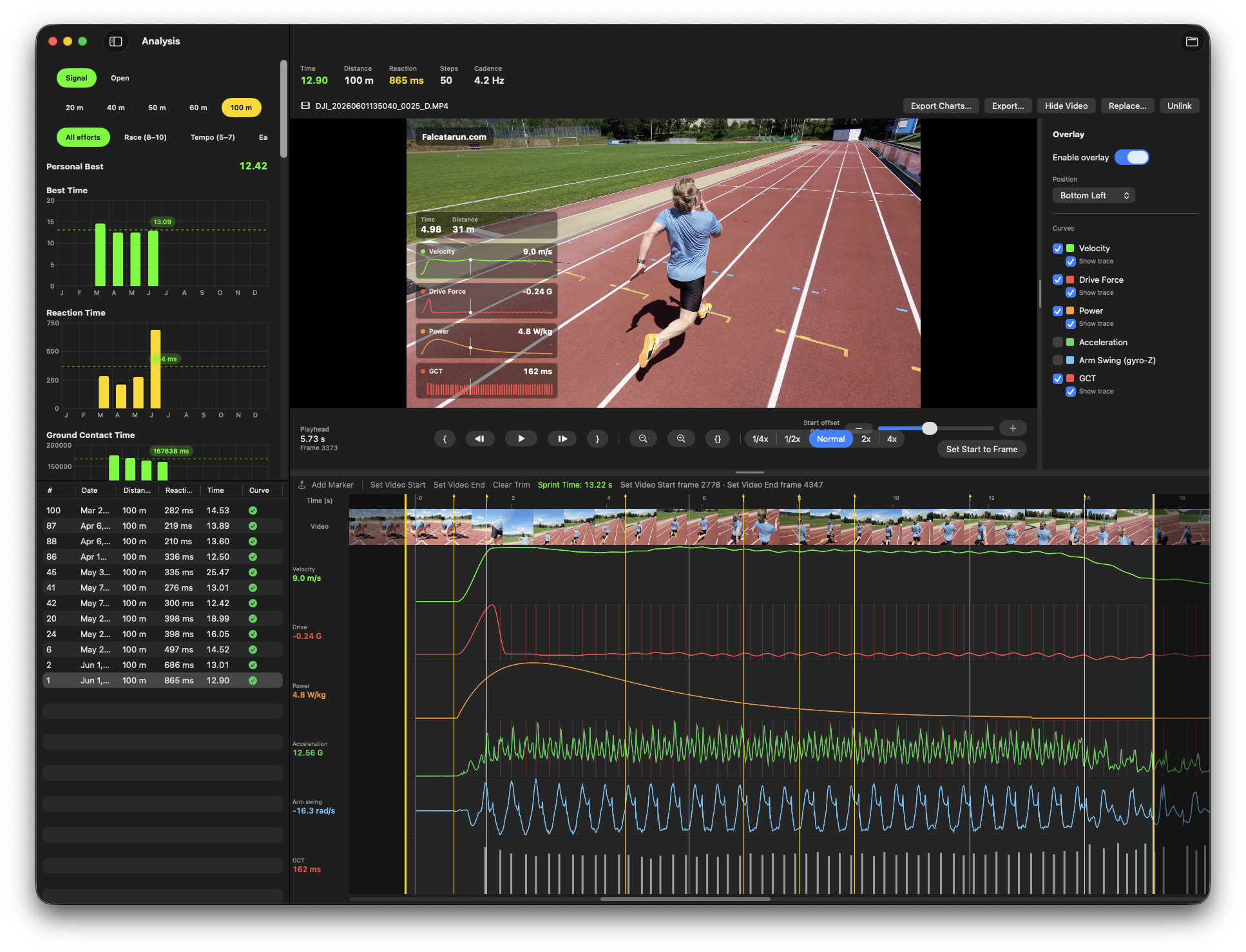Screen dimensions: 1246x952
Task: Click the curve check icon for effort 20
Action: tap(253, 618)
